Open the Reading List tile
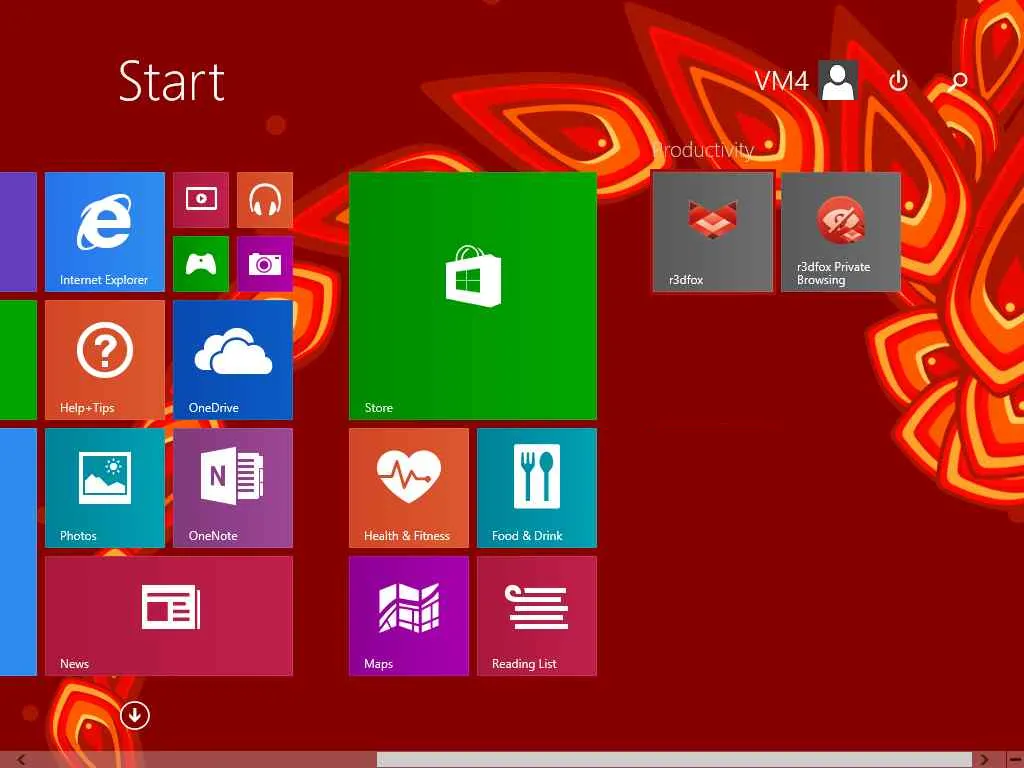The width and height of the screenshot is (1024, 768). click(x=537, y=616)
